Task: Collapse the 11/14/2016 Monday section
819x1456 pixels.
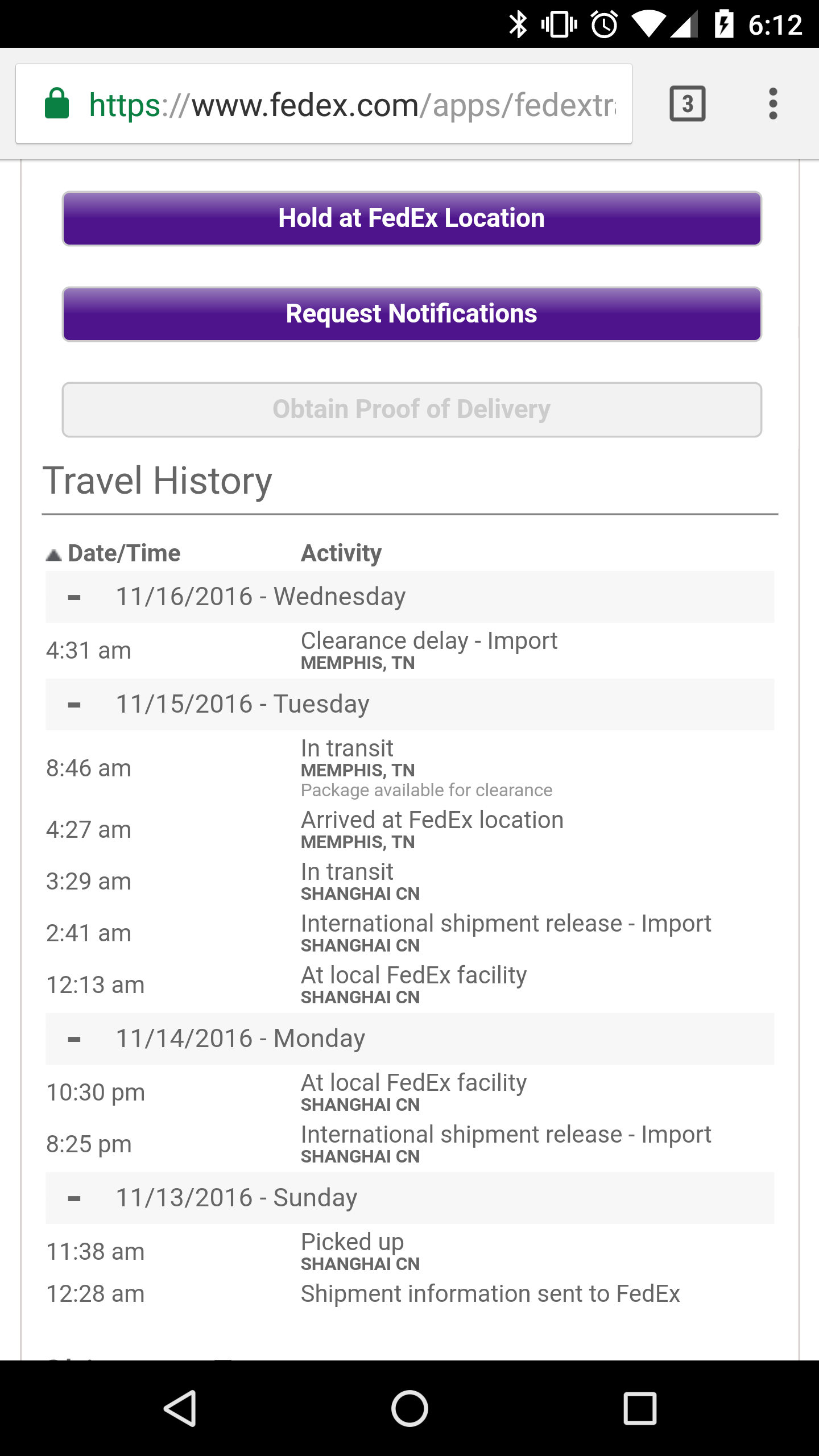Action: 74,1039
